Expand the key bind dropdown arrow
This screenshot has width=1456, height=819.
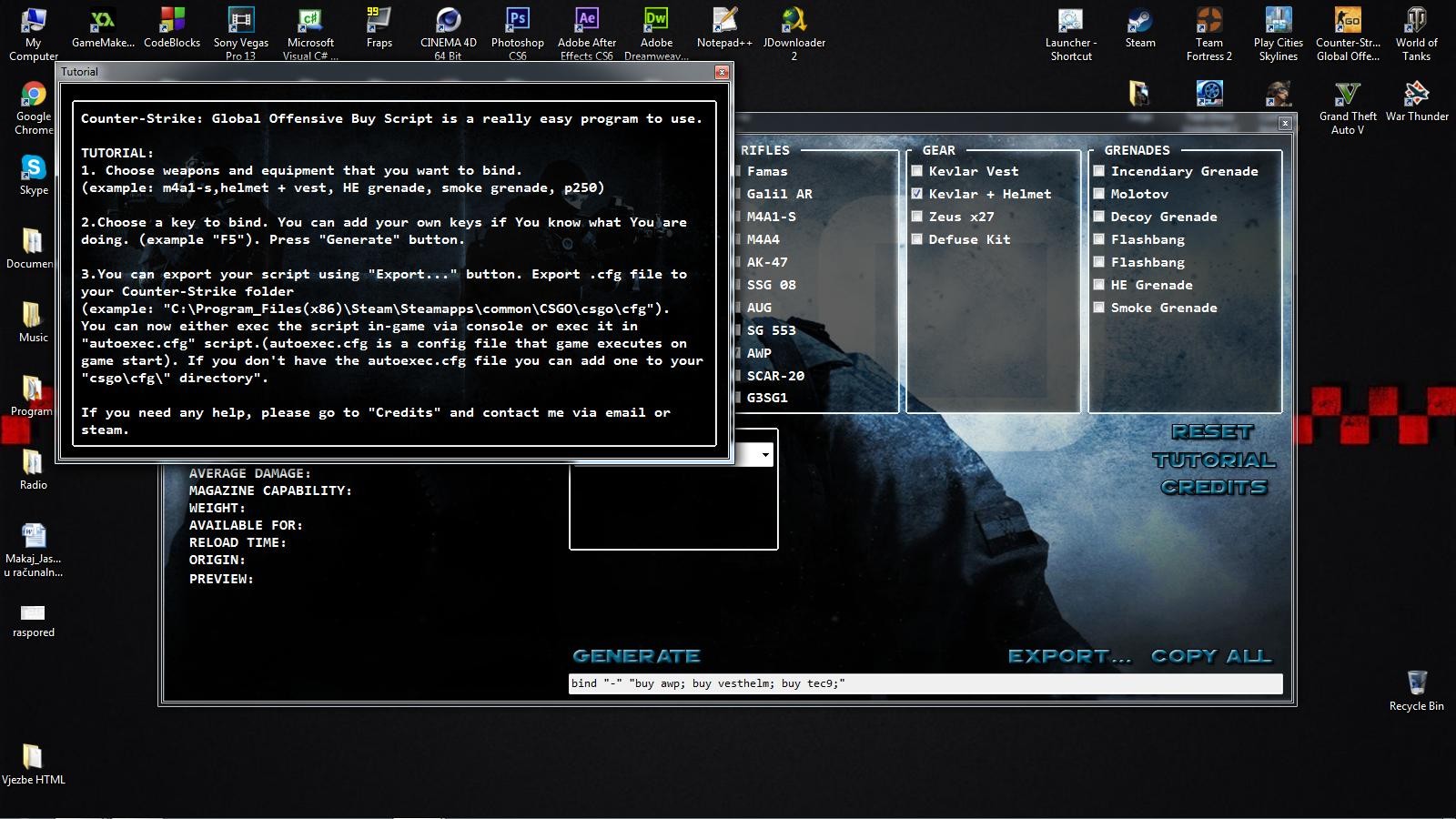coord(765,455)
